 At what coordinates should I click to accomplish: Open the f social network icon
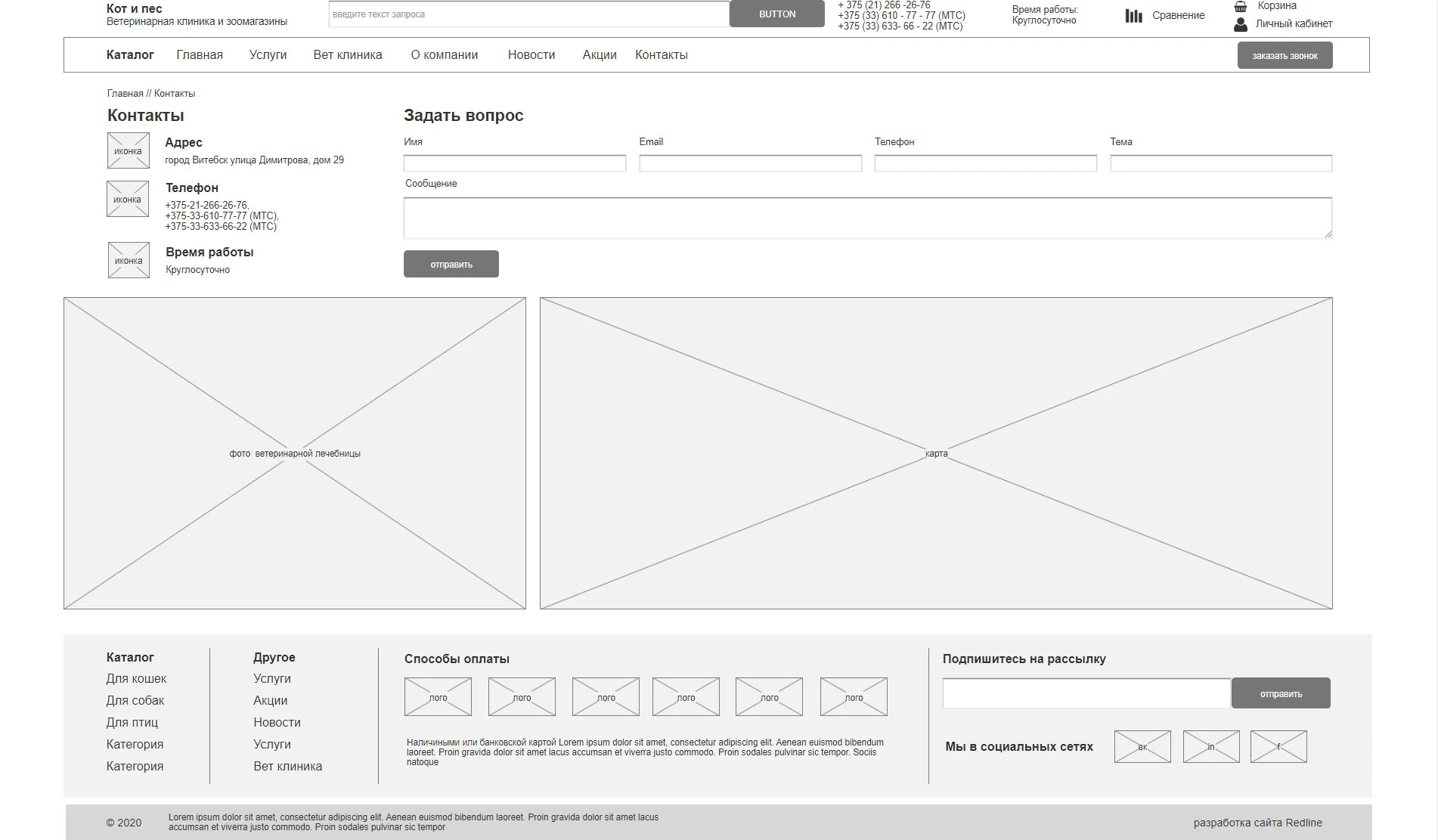[x=1278, y=746]
